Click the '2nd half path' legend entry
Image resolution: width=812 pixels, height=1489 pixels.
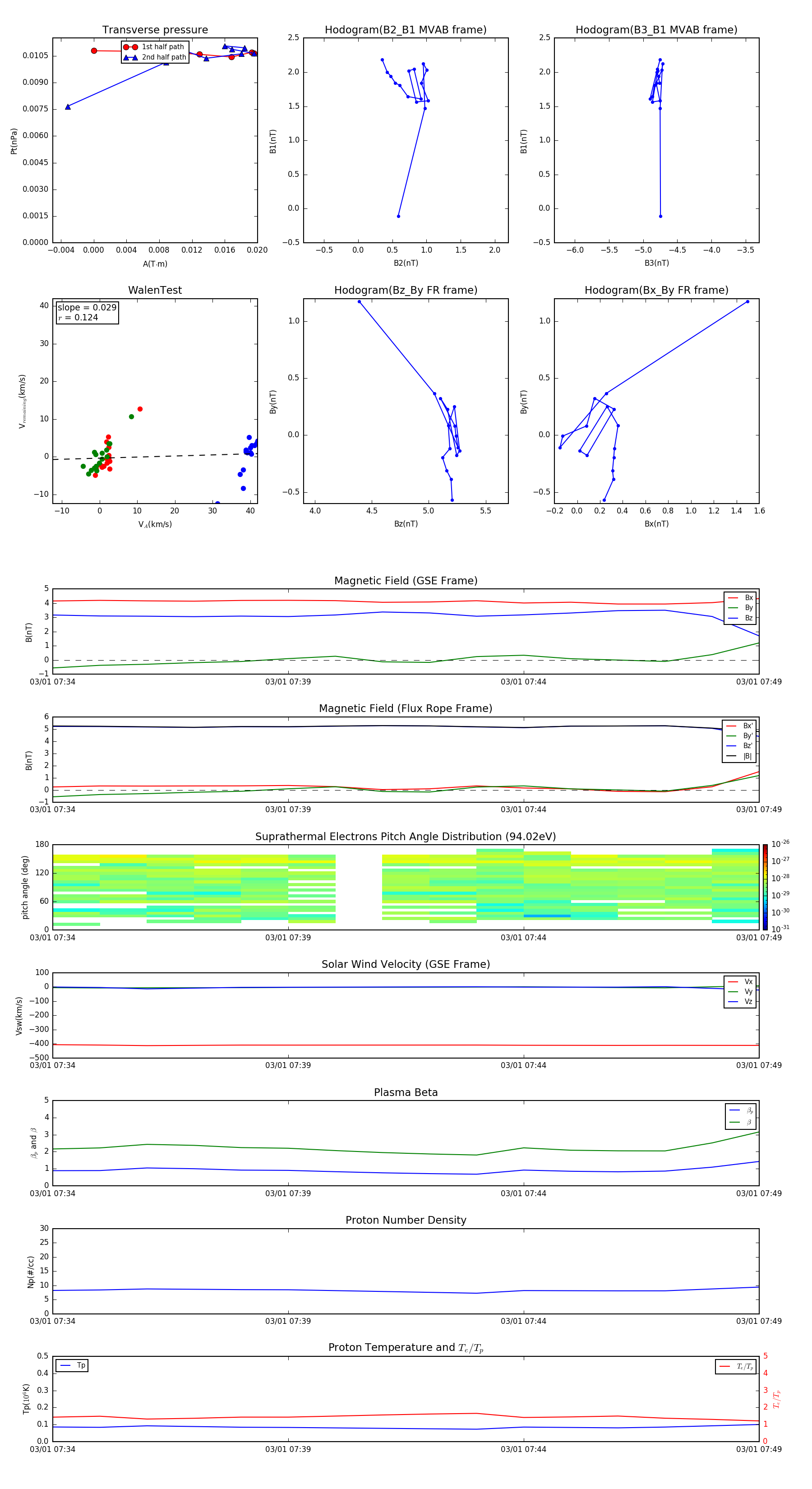pyautogui.click(x=155, y=57)
